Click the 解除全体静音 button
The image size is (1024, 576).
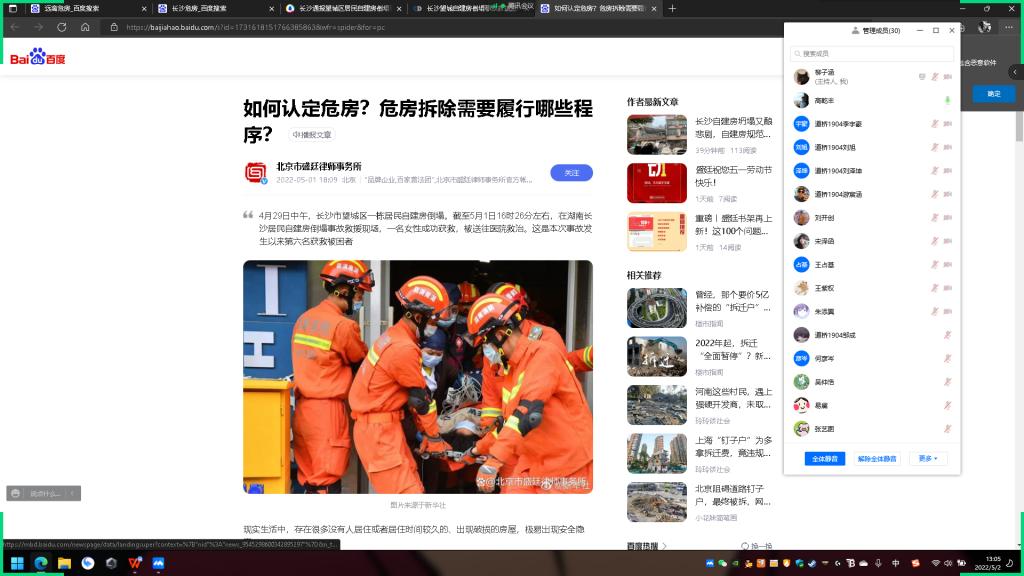[x=877, y=458]
